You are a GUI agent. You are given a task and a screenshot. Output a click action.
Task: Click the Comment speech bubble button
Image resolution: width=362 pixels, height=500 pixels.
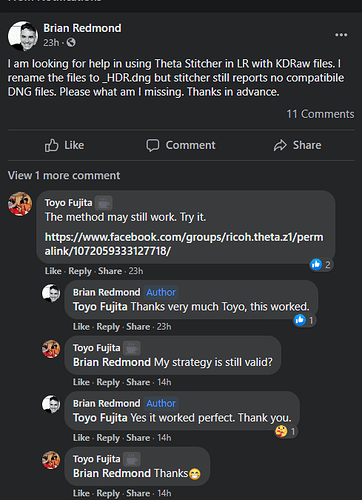pyautogui.click(x=181, y=145)
